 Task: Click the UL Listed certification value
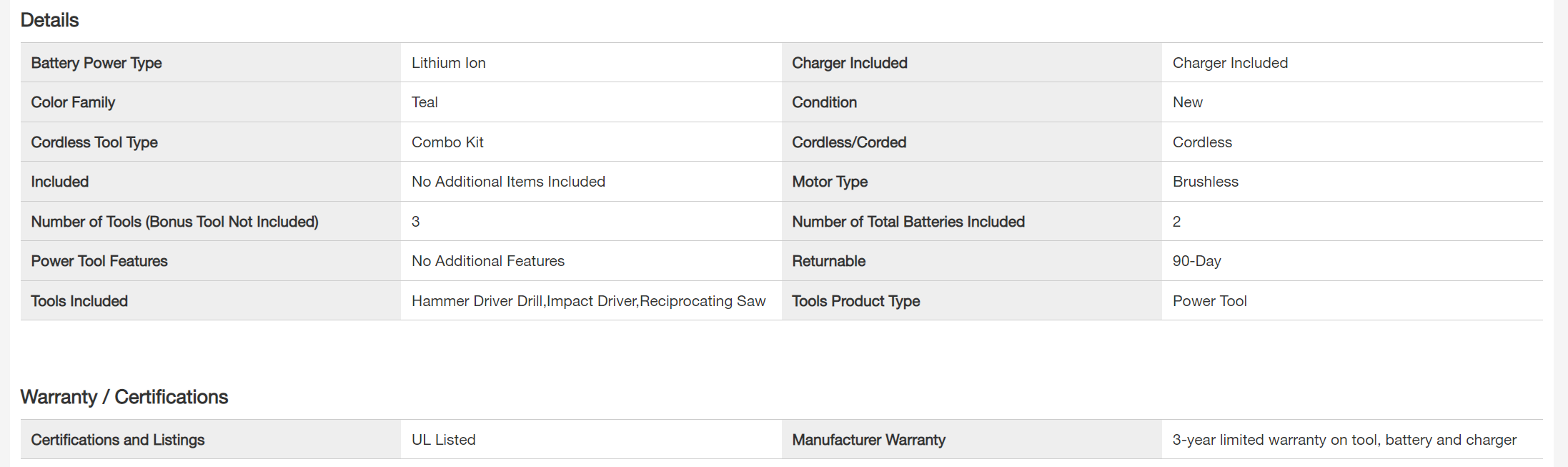tap(443, 440)
